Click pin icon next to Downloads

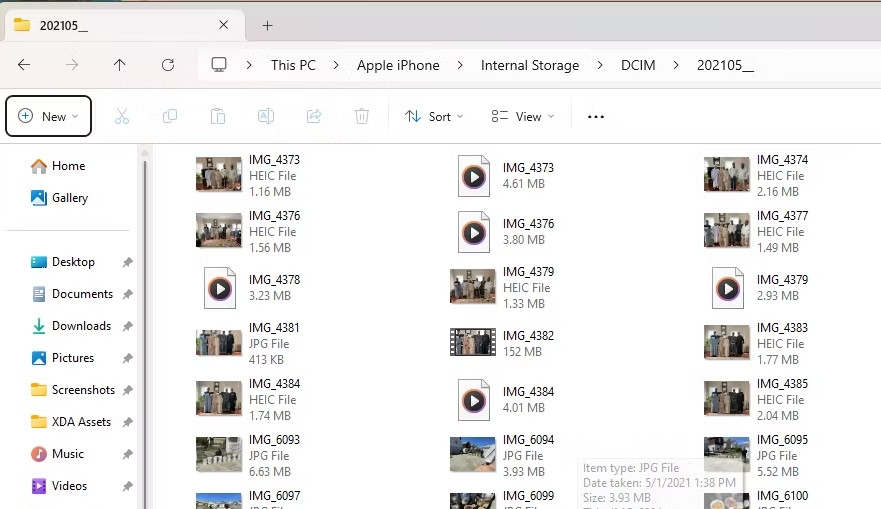(128, 326)
